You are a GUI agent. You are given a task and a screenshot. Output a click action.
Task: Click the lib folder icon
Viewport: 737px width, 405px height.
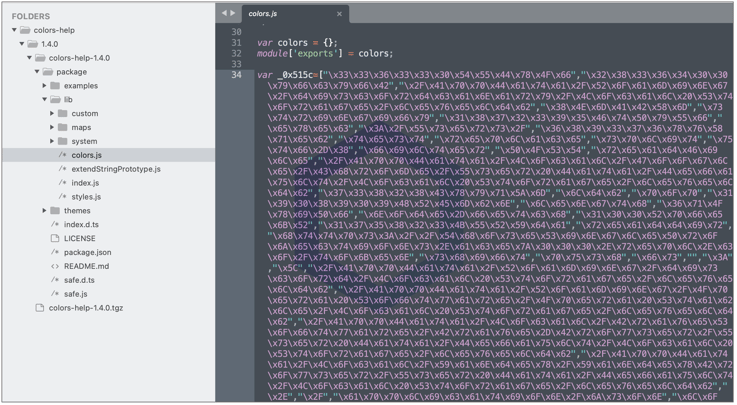pyautogui.click(x=55, y=100)
